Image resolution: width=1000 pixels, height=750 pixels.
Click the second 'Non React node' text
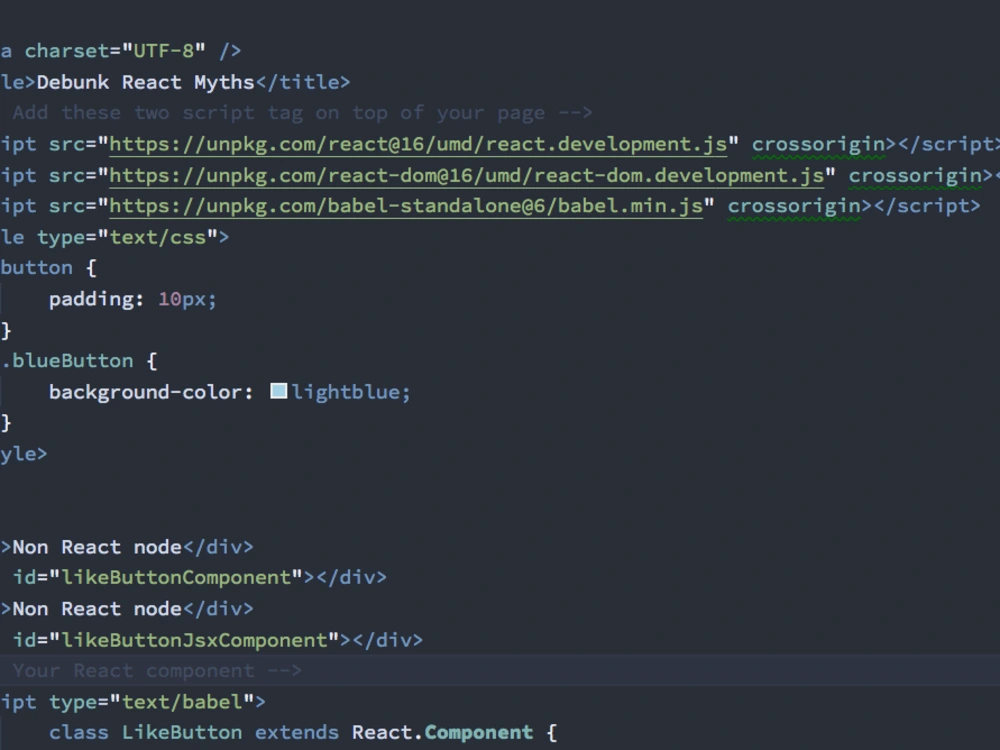click(x=97, y=609)
